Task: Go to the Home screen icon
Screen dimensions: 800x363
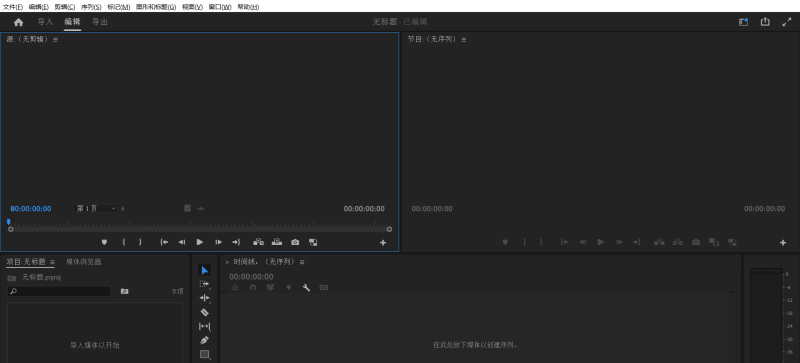Action: tap(18, 22)
